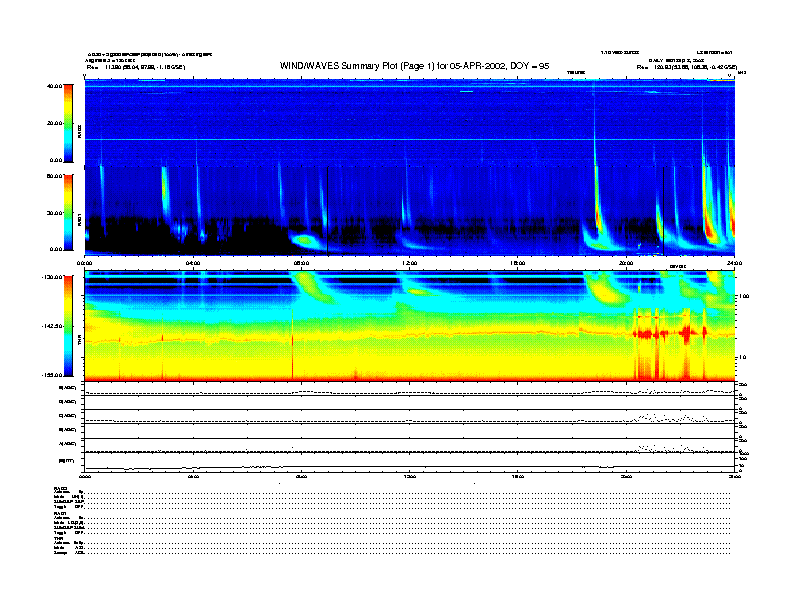The image size is (792, 612).
Task: Click the 20.00 label on RAD2 color scale
Action: [x=54, y=123]
